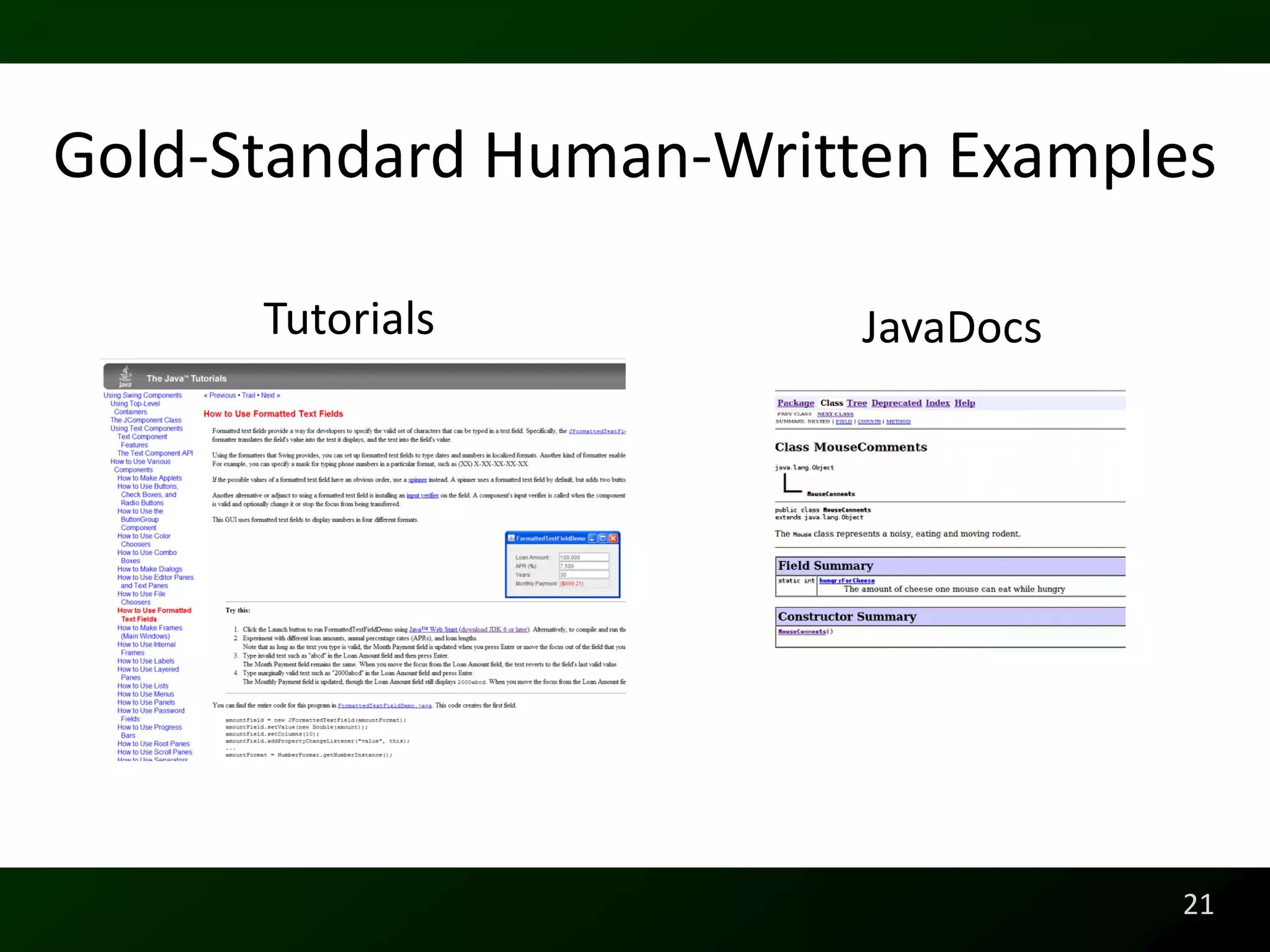Click the Loan Amount input field
The height and width of the screenshot is (952, 1270).
[x=584, y=557]
